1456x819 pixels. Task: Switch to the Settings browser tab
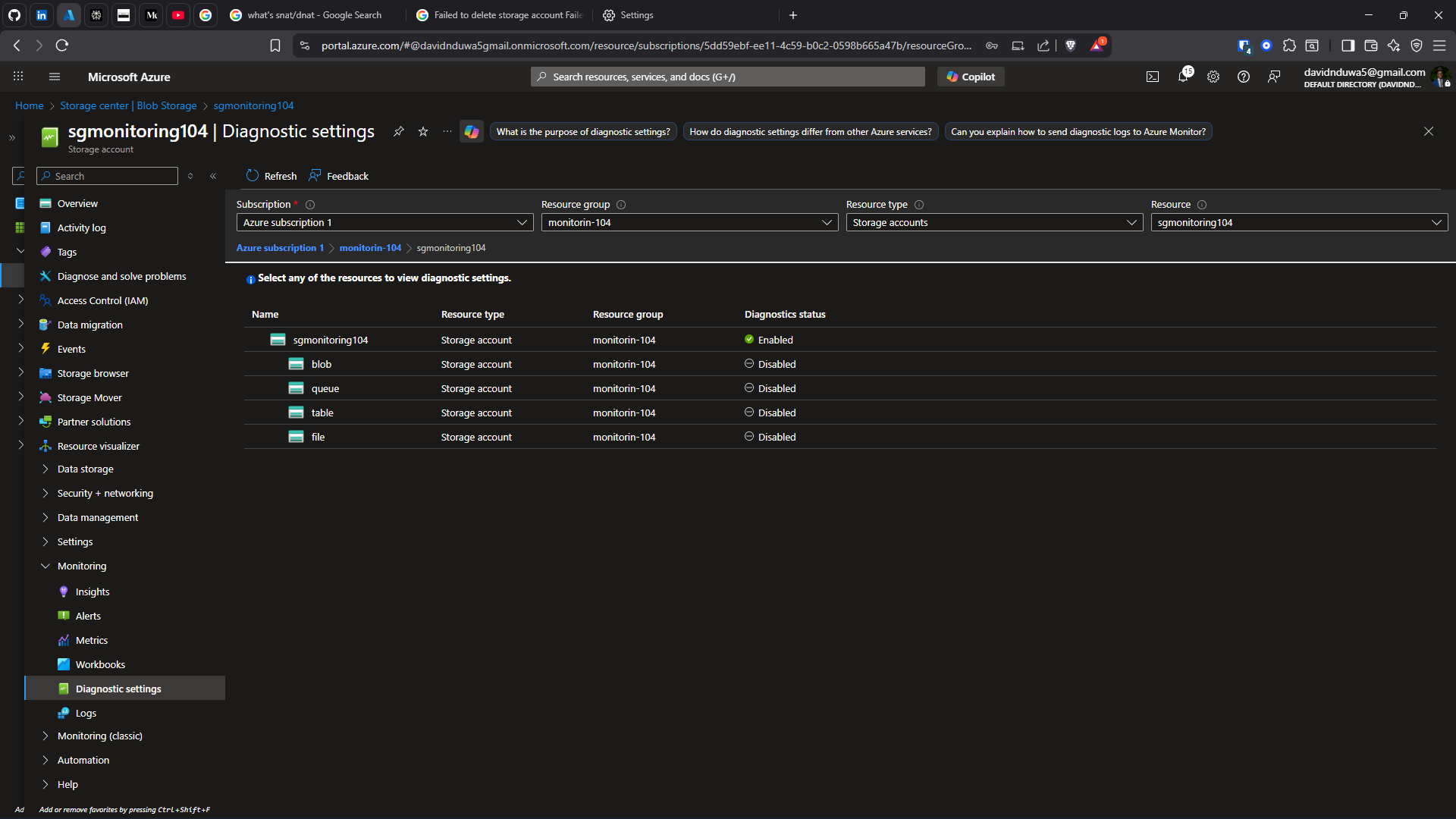[x=686, y=15]
